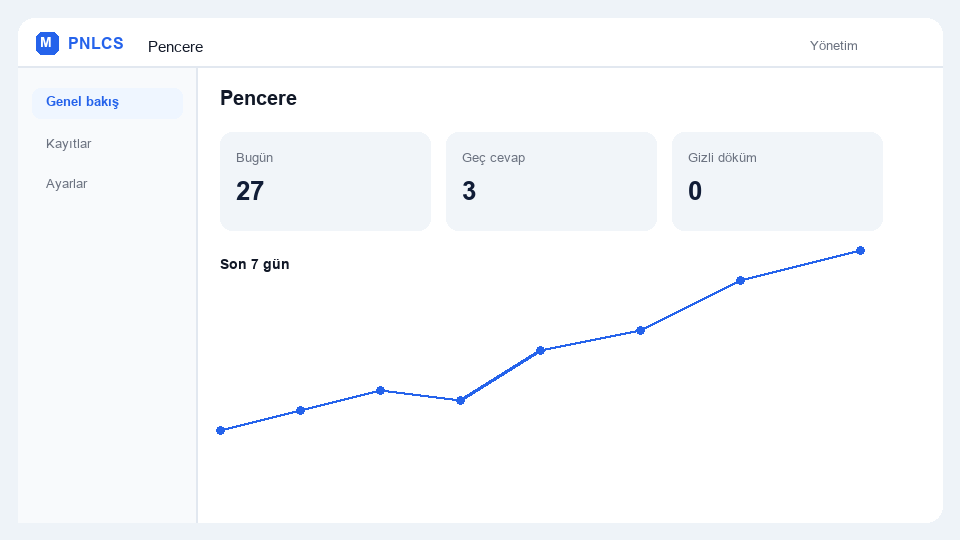Open the Pencere header item
960x540 pixels.
175,47
